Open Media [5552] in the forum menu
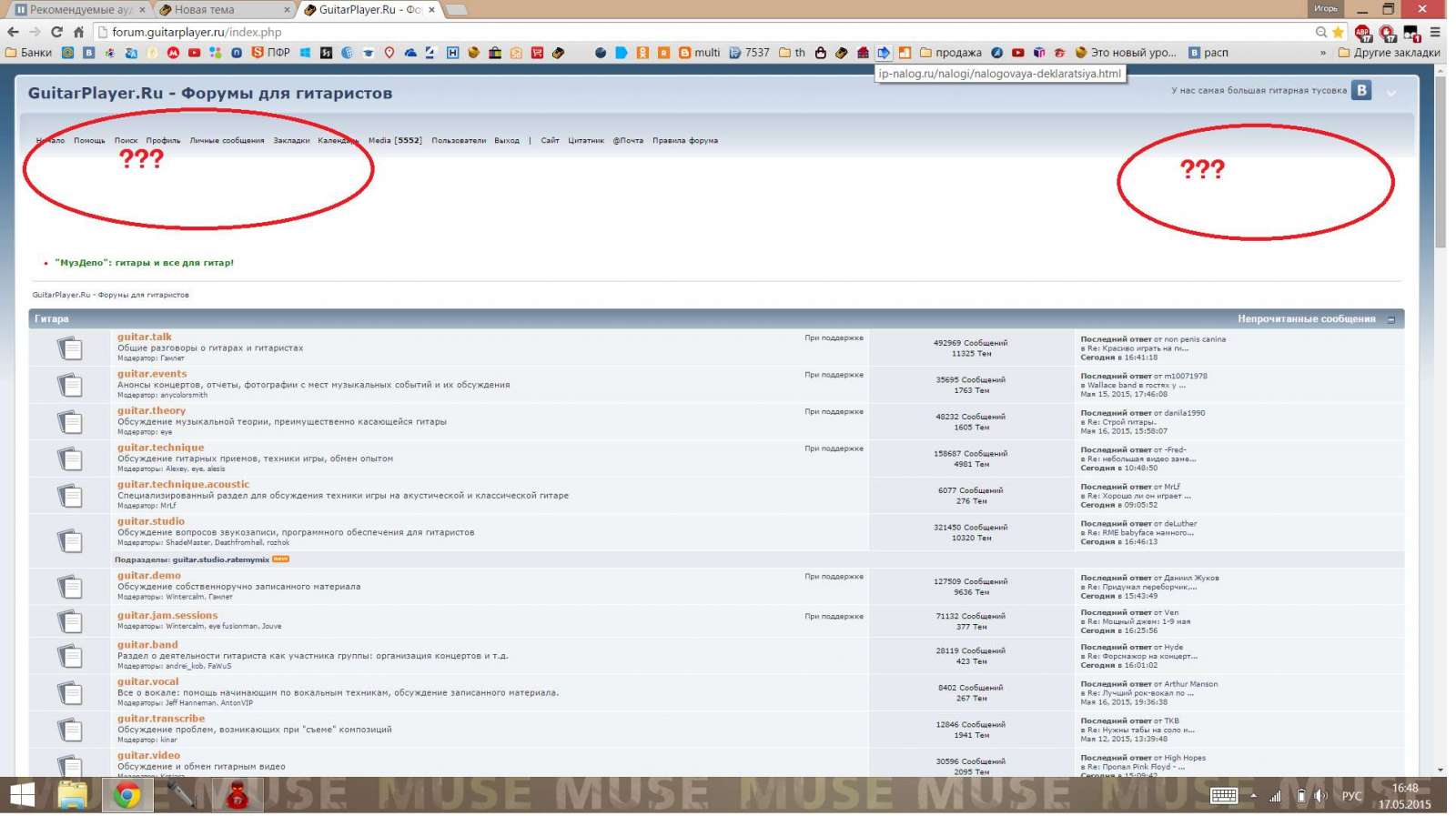 point(395,141)
